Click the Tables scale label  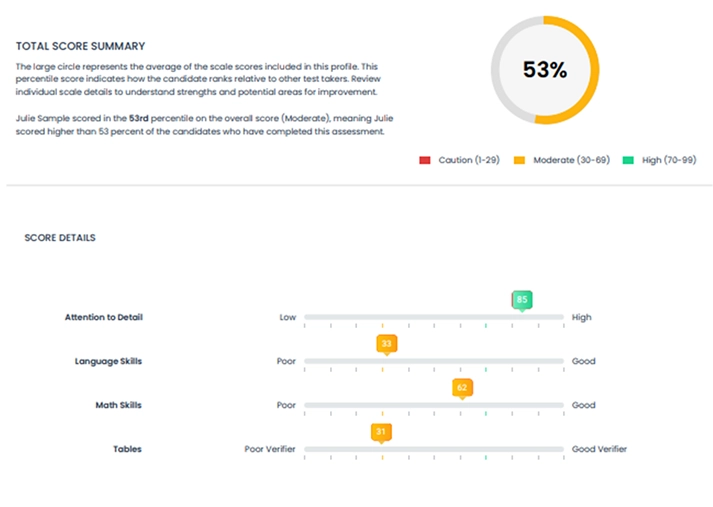point(127,449)
